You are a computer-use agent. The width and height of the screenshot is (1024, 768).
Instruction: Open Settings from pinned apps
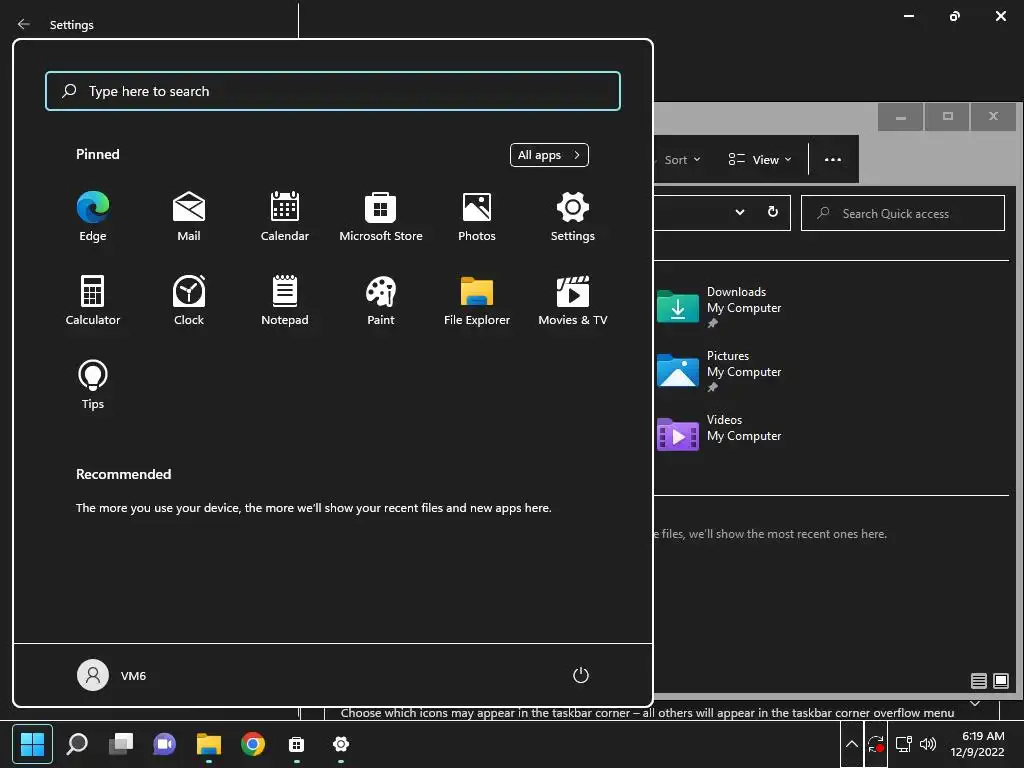coord(573,217)
